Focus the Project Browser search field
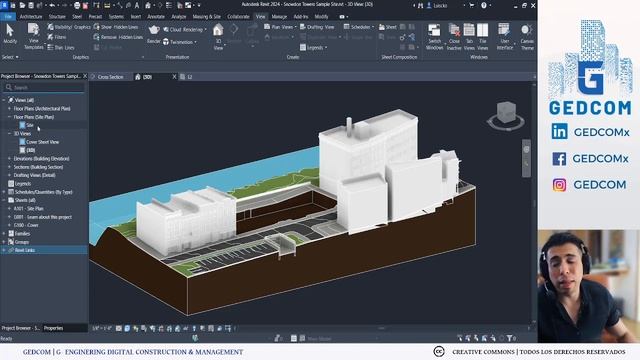 pyautogui.click(x=44, y=87)
